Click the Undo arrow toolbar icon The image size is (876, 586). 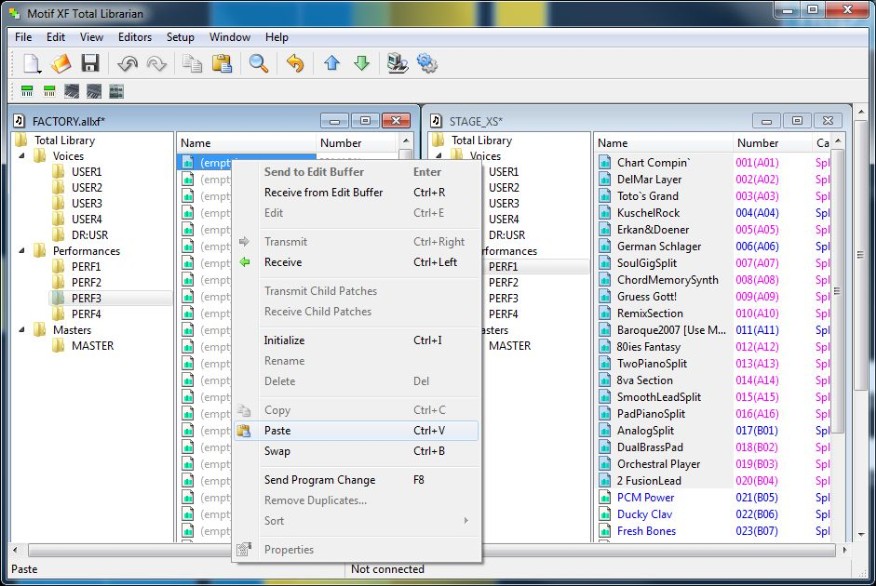[127, 64]
